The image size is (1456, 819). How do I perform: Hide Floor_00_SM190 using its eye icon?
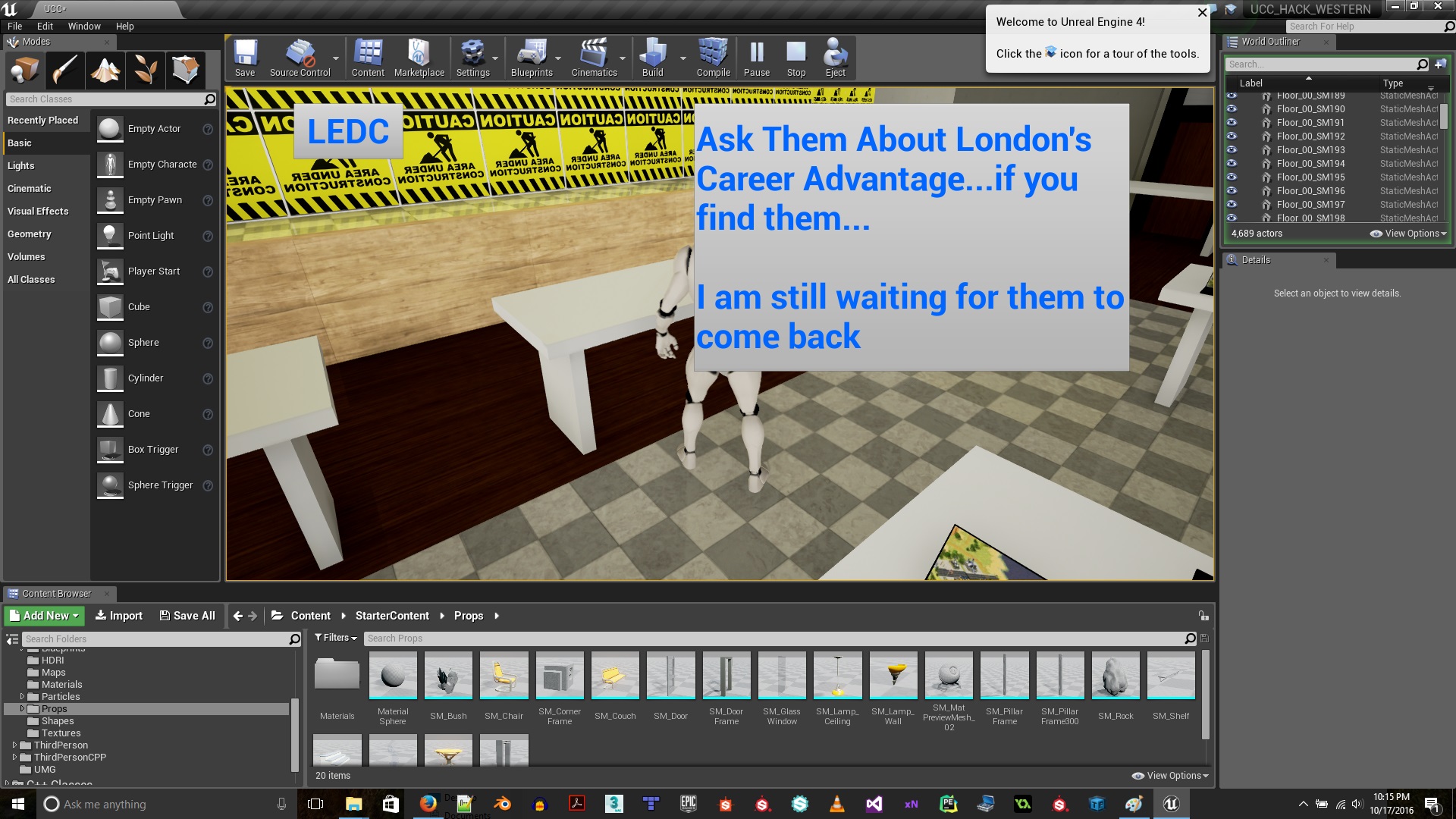coord(1232,109)
